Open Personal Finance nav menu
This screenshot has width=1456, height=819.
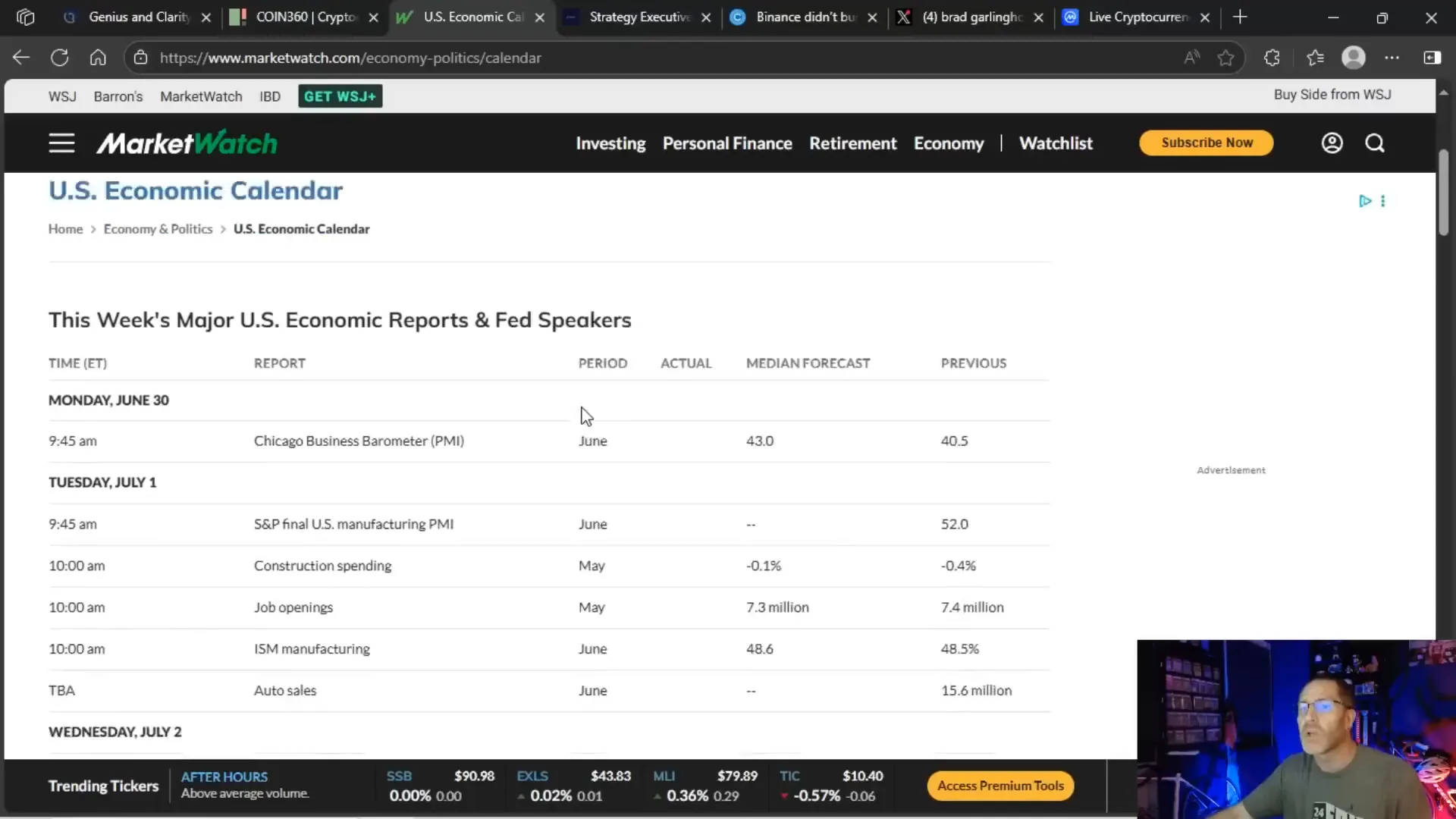point(727,143)
